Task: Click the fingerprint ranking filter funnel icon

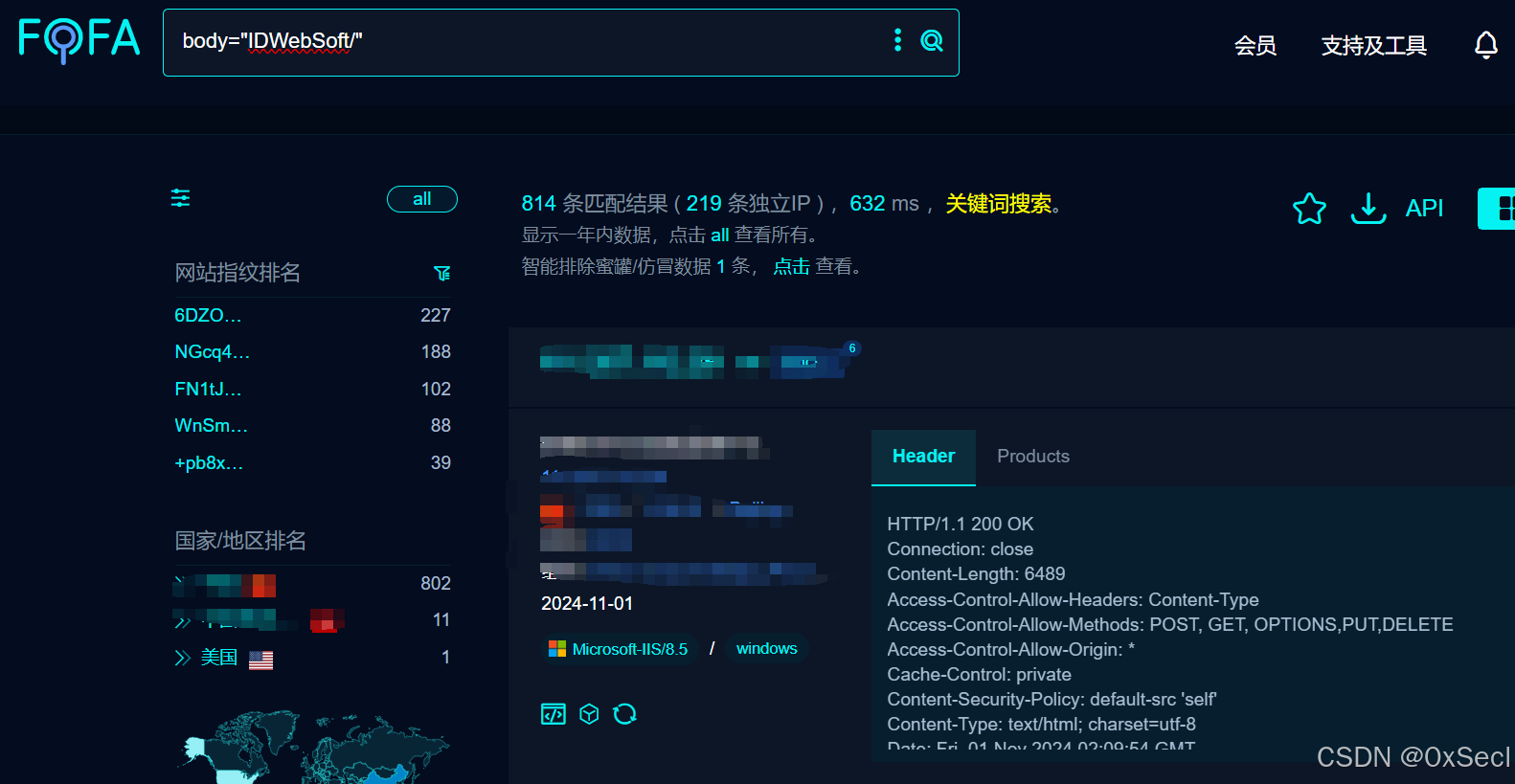Action: (x=441, y=274)
